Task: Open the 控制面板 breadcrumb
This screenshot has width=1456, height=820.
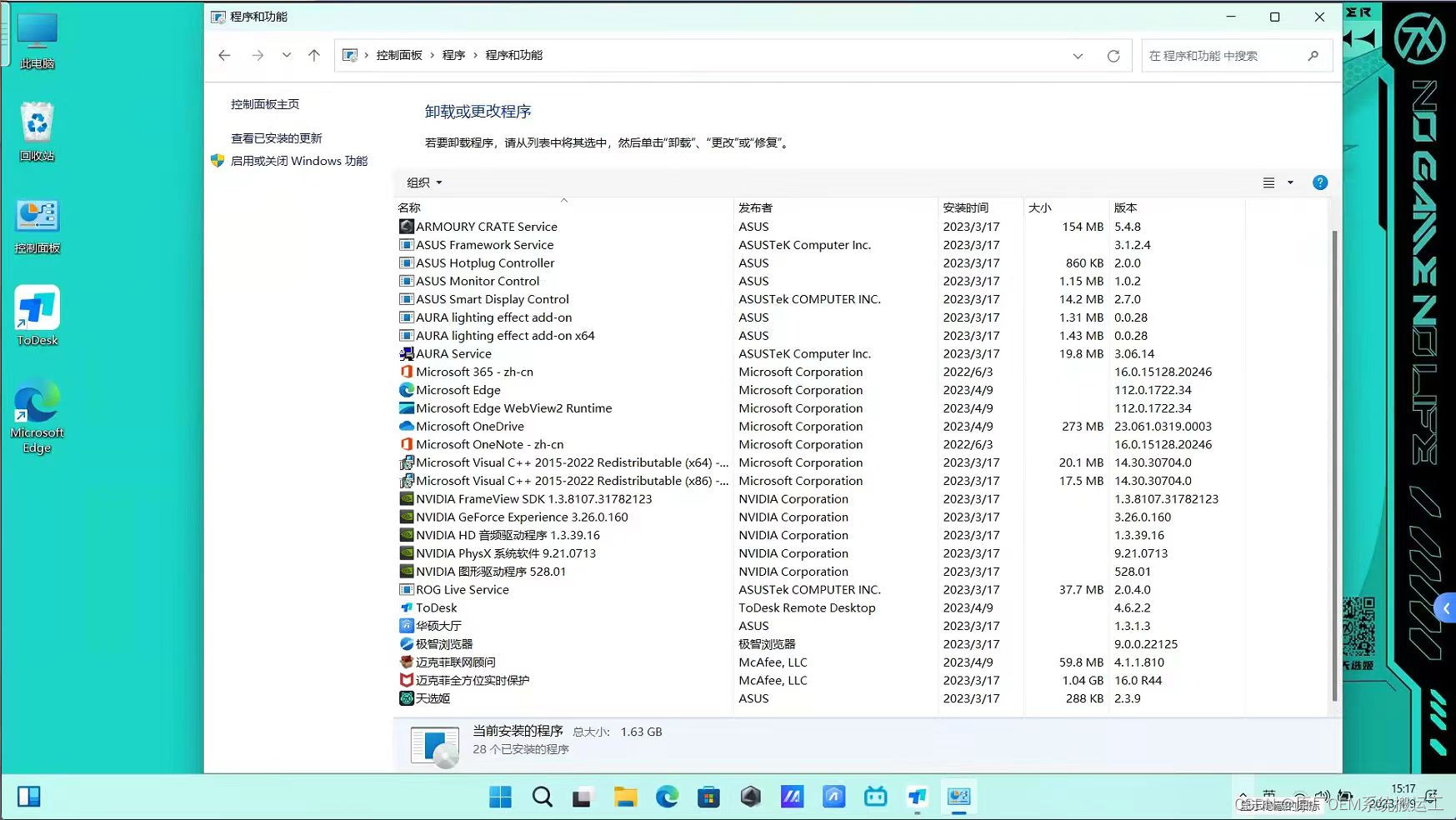Action: coord(399,55)
